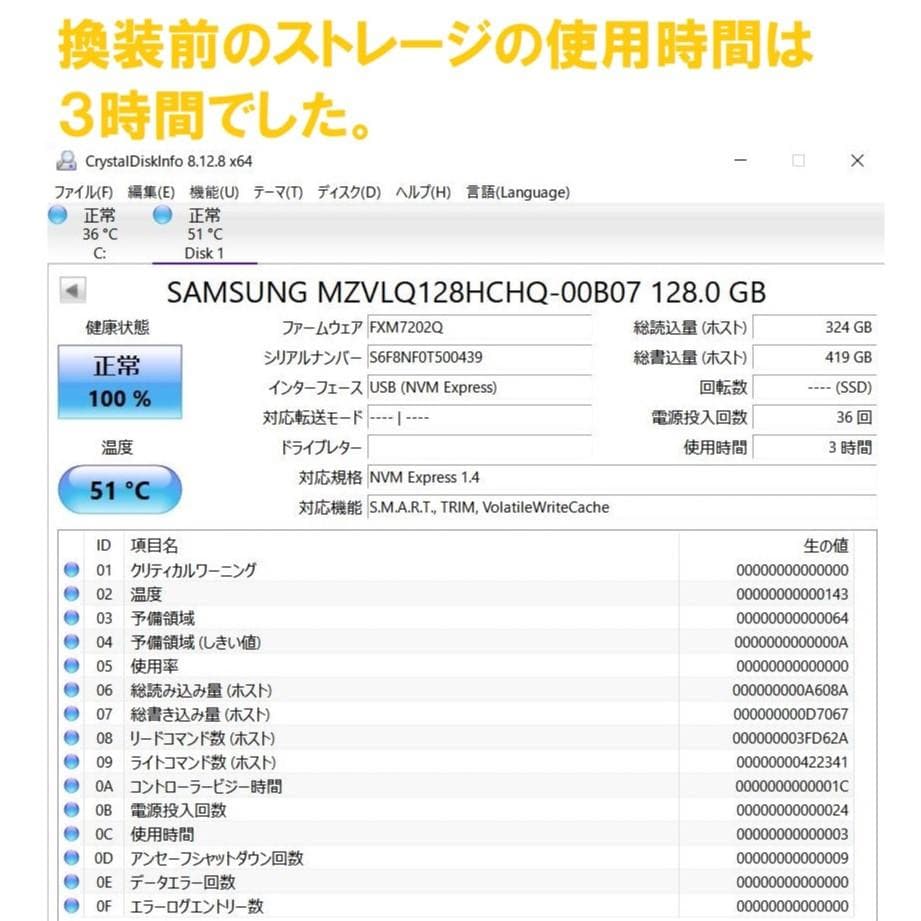The height and width of the screenshot is (921, 921).
Task: Click the NVM Express 1.4 standard field
Action: click(x=622, y=478)
